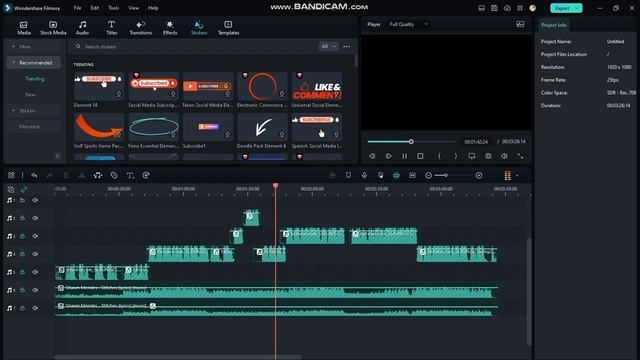Set the mark out point

pyautogui.click(x=456, y=156)
